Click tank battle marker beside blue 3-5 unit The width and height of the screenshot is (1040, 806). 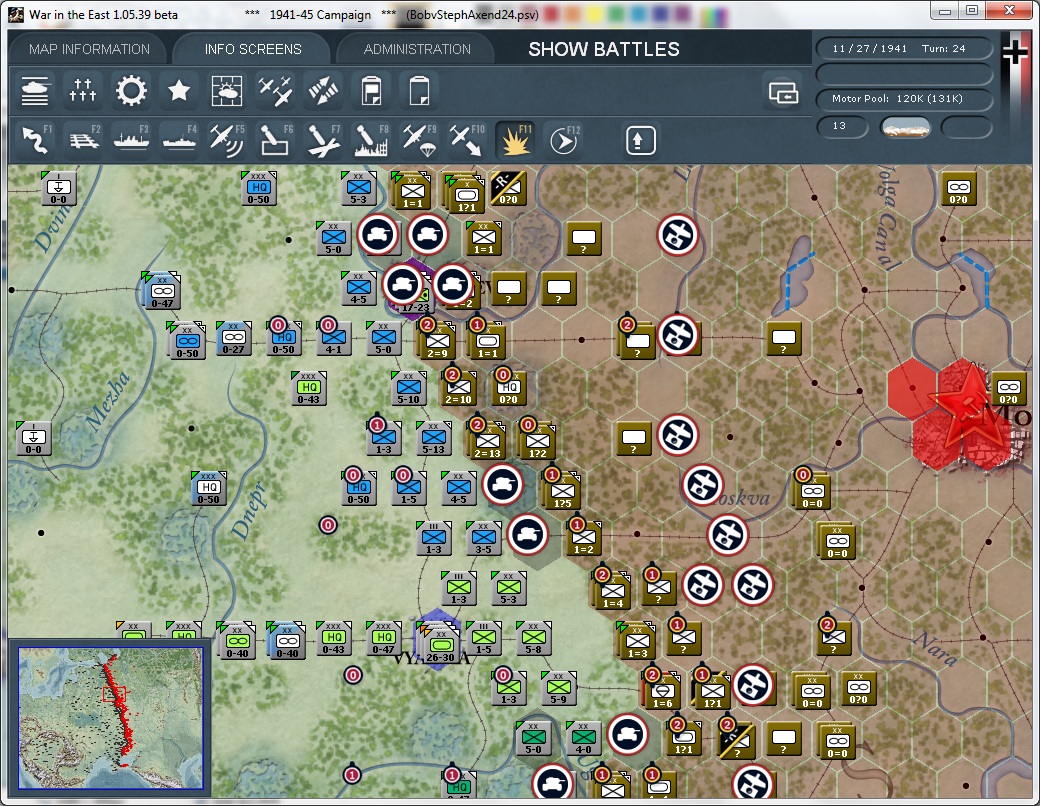(x=528, y=535)
